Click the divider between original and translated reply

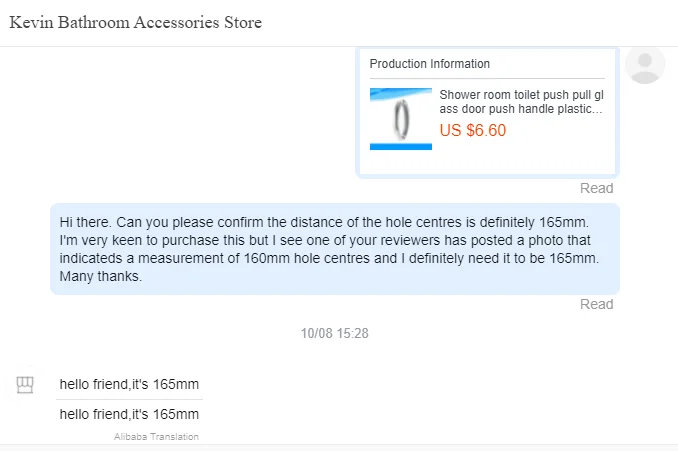pos(129,399)
